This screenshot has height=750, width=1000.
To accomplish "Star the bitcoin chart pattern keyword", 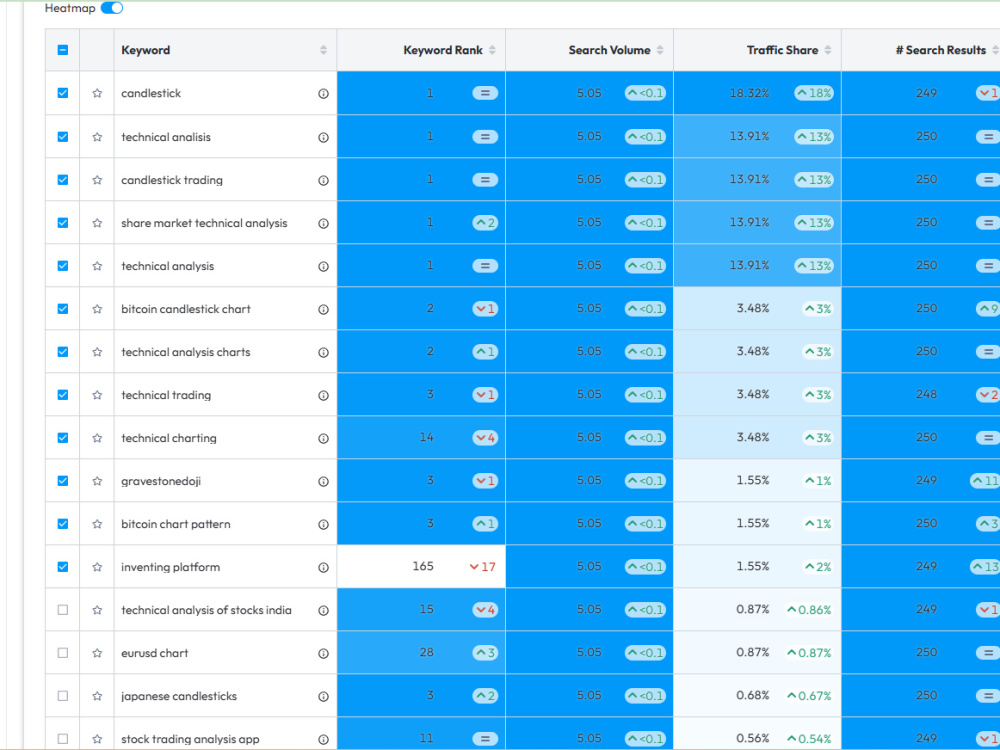I will pyautogui.click(x=97, y=524).
